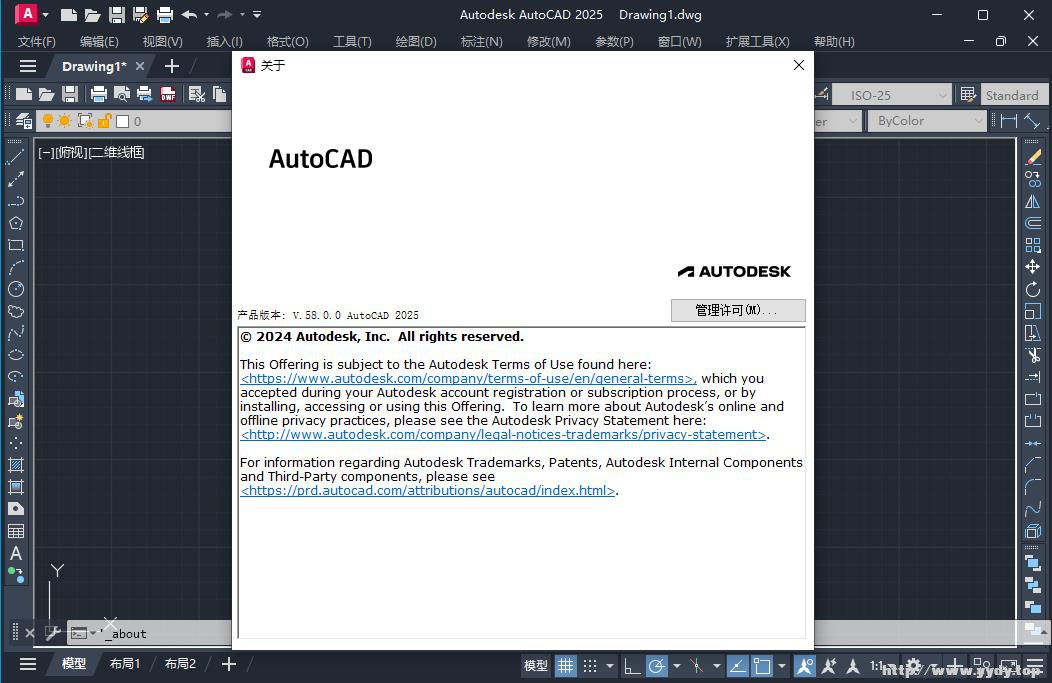
Task: Select the Hatch tool
Action: click(15, 464)
